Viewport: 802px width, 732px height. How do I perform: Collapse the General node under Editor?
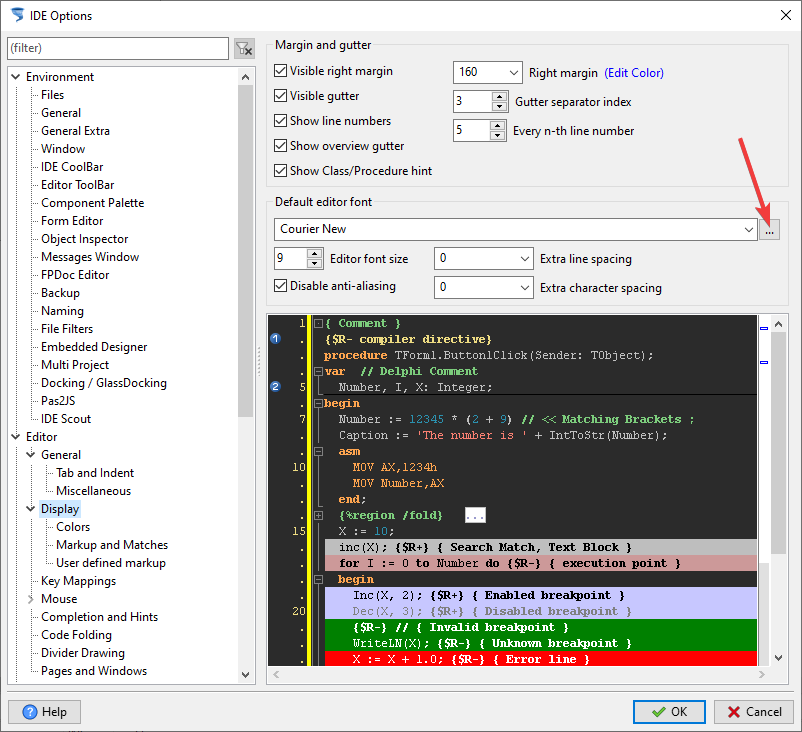[x=31, y=454]
